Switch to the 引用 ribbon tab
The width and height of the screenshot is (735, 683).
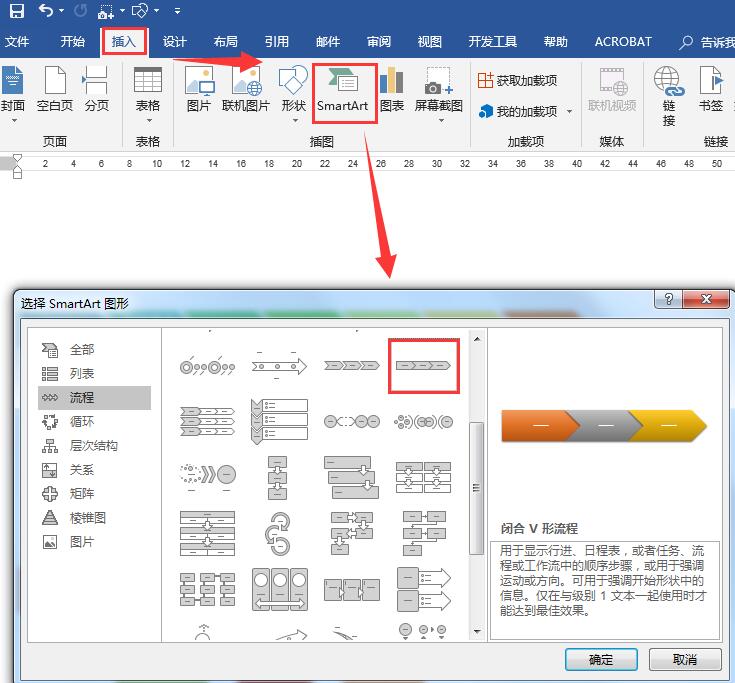pos(277,42)
